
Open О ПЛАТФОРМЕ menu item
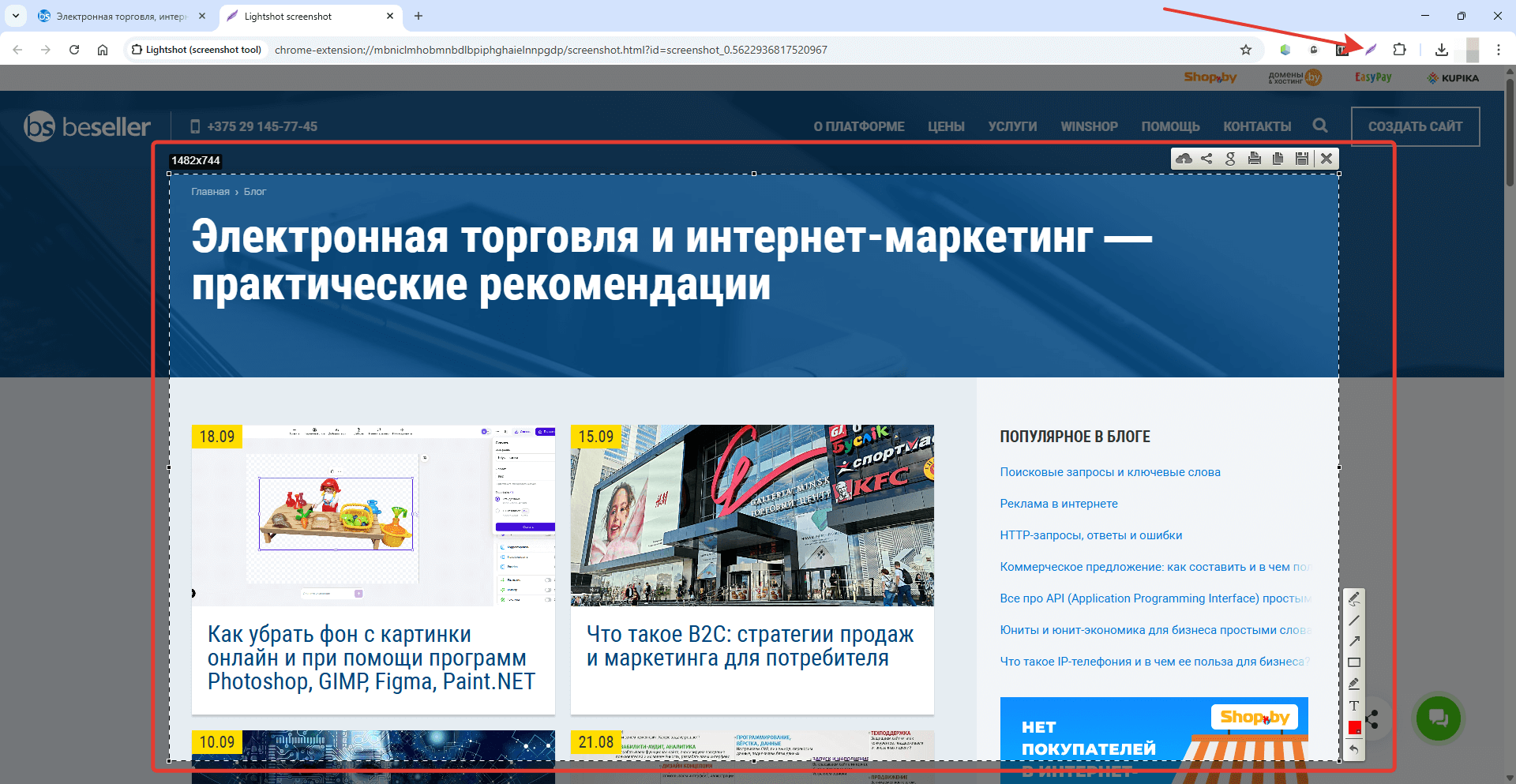tap(859, 126)
